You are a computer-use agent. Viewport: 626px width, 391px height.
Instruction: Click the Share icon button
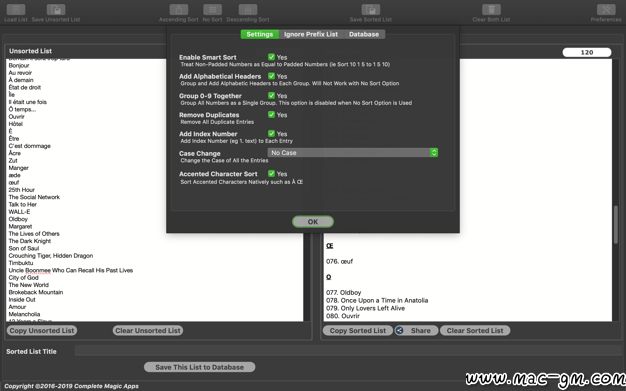pyautogui.click(x=416, y=331)
